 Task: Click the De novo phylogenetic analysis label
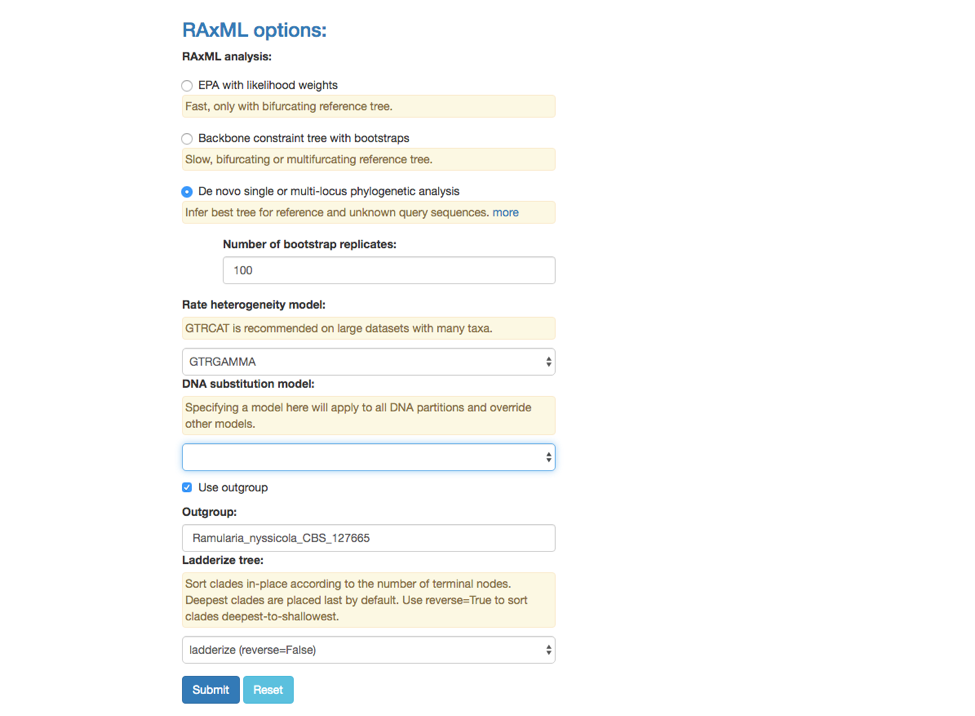click(329, 192)
